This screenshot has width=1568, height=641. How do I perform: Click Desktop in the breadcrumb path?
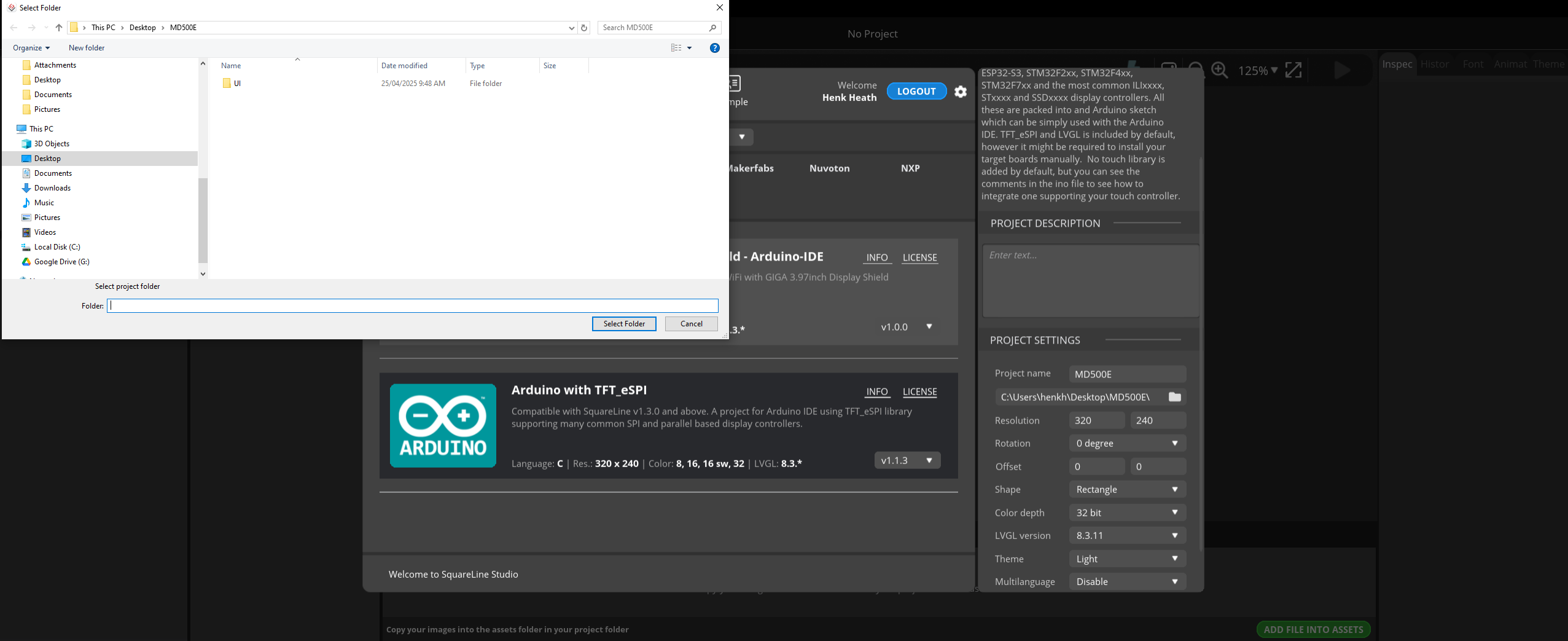pos(142,28)
